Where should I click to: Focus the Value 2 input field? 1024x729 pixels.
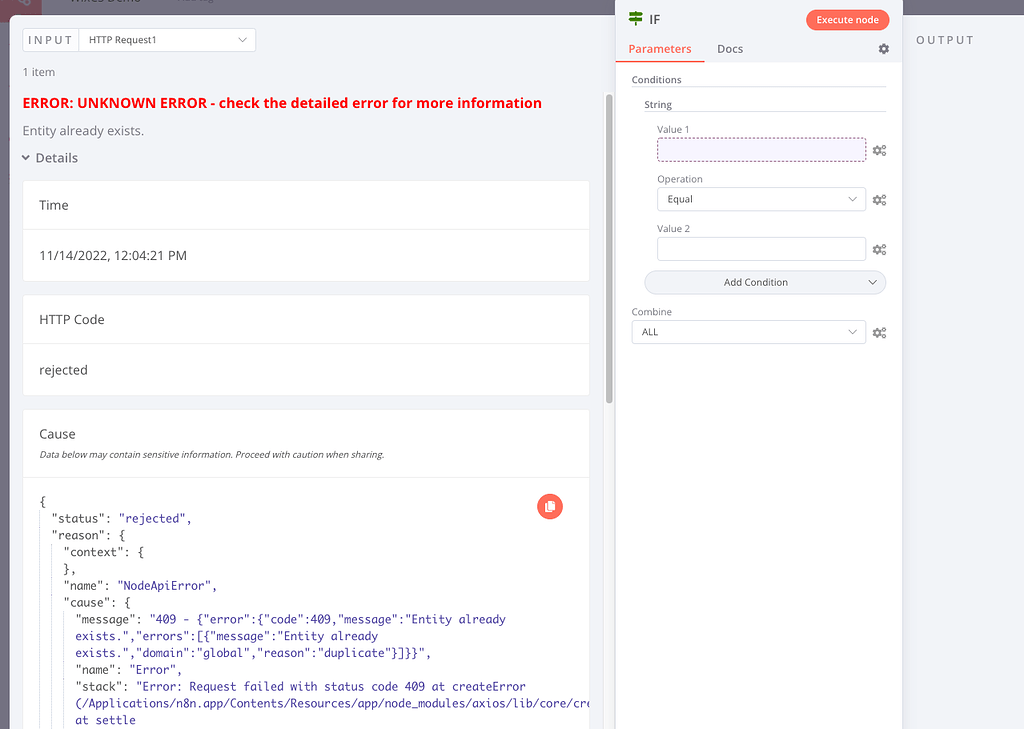coord(761,249)
